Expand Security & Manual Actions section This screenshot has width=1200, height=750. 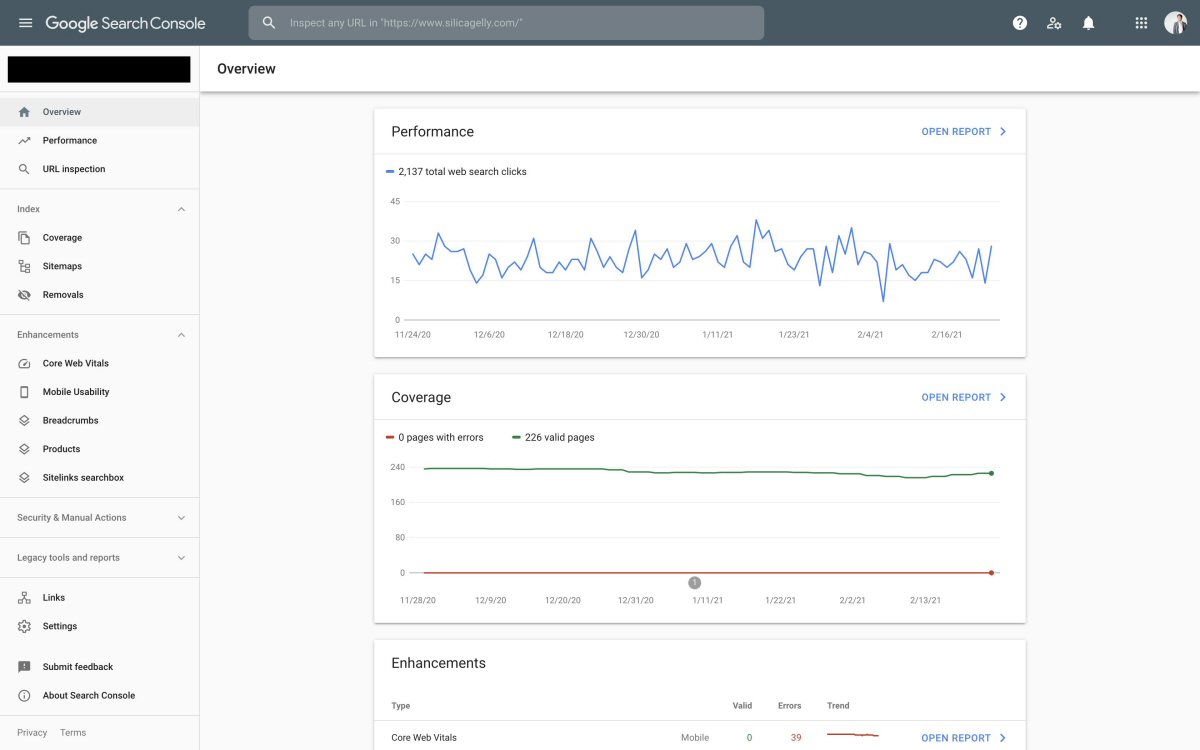(x=181, y=518)
